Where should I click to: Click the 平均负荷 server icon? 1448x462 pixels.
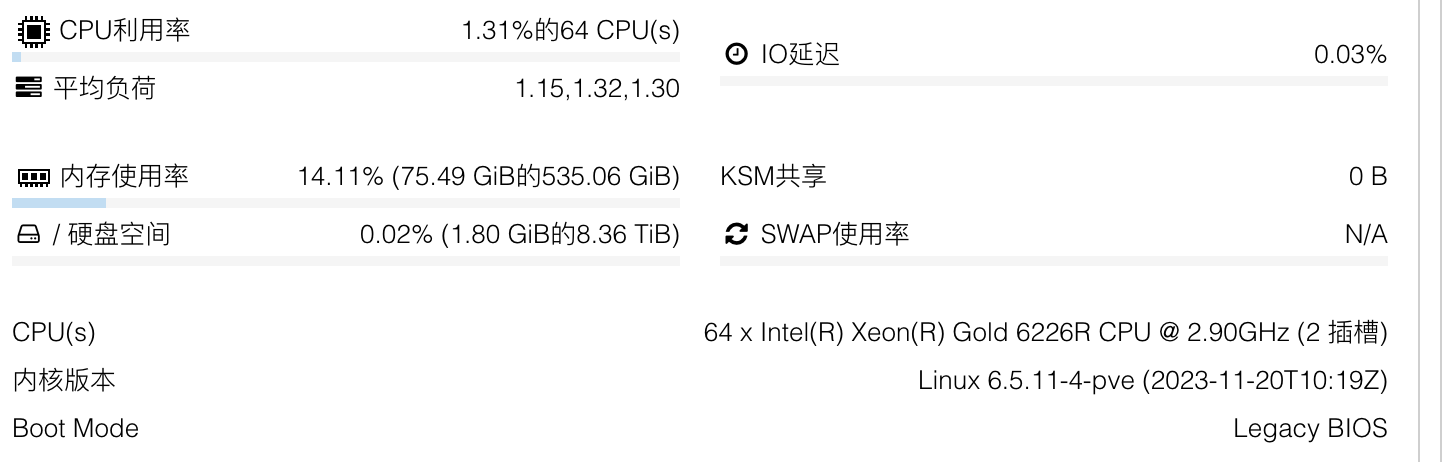point(28,89)
